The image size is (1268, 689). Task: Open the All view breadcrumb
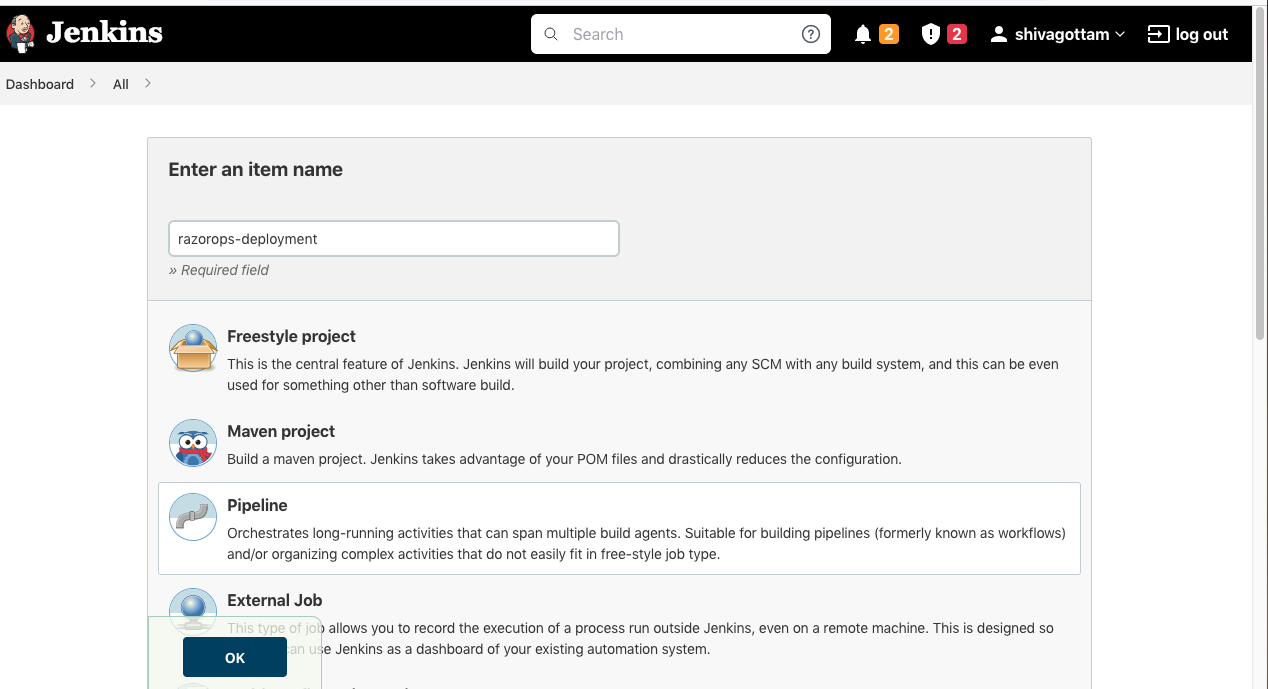click(x=121, y=85)
